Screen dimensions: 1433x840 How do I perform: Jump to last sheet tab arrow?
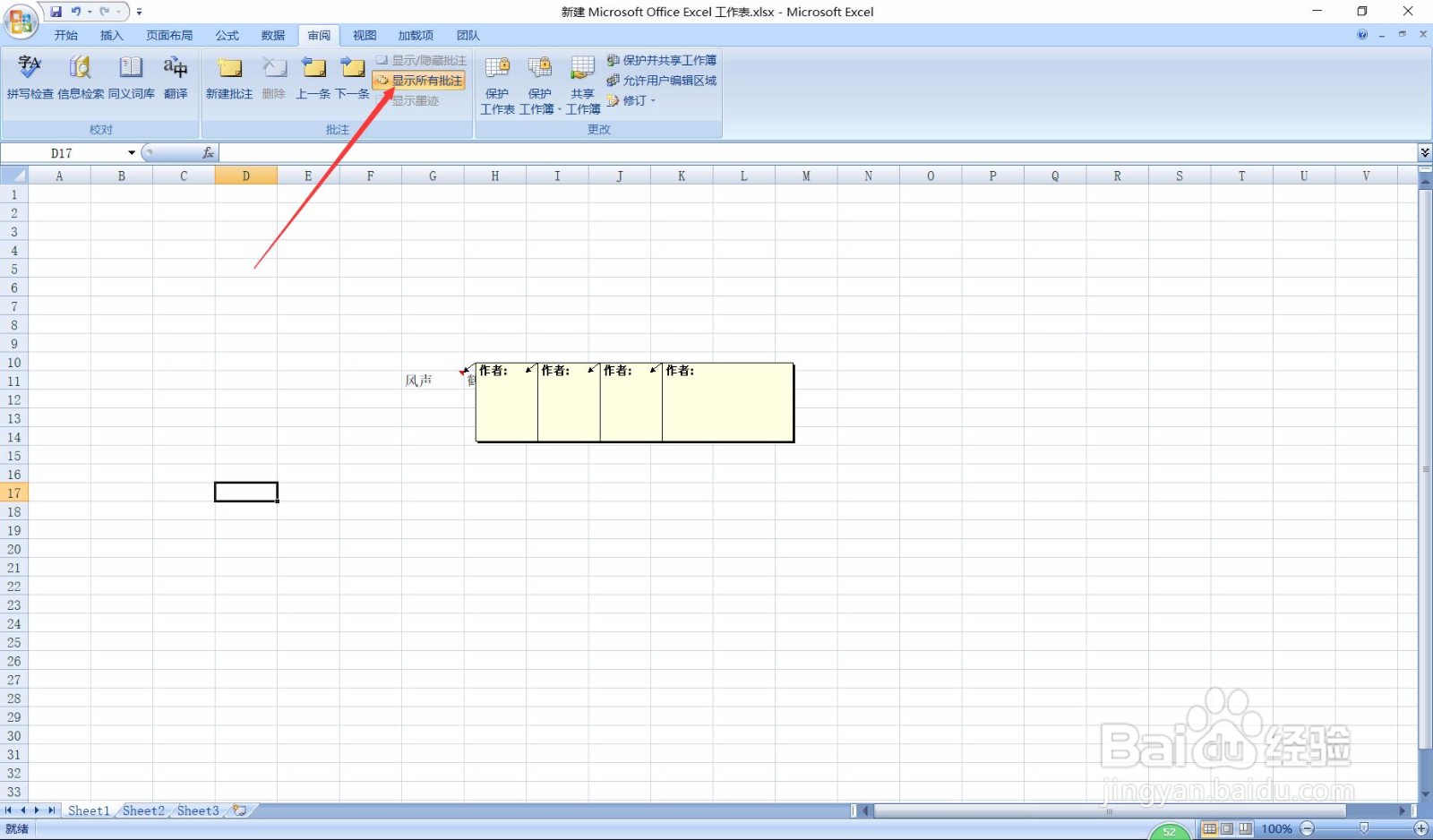pos(52,810)
